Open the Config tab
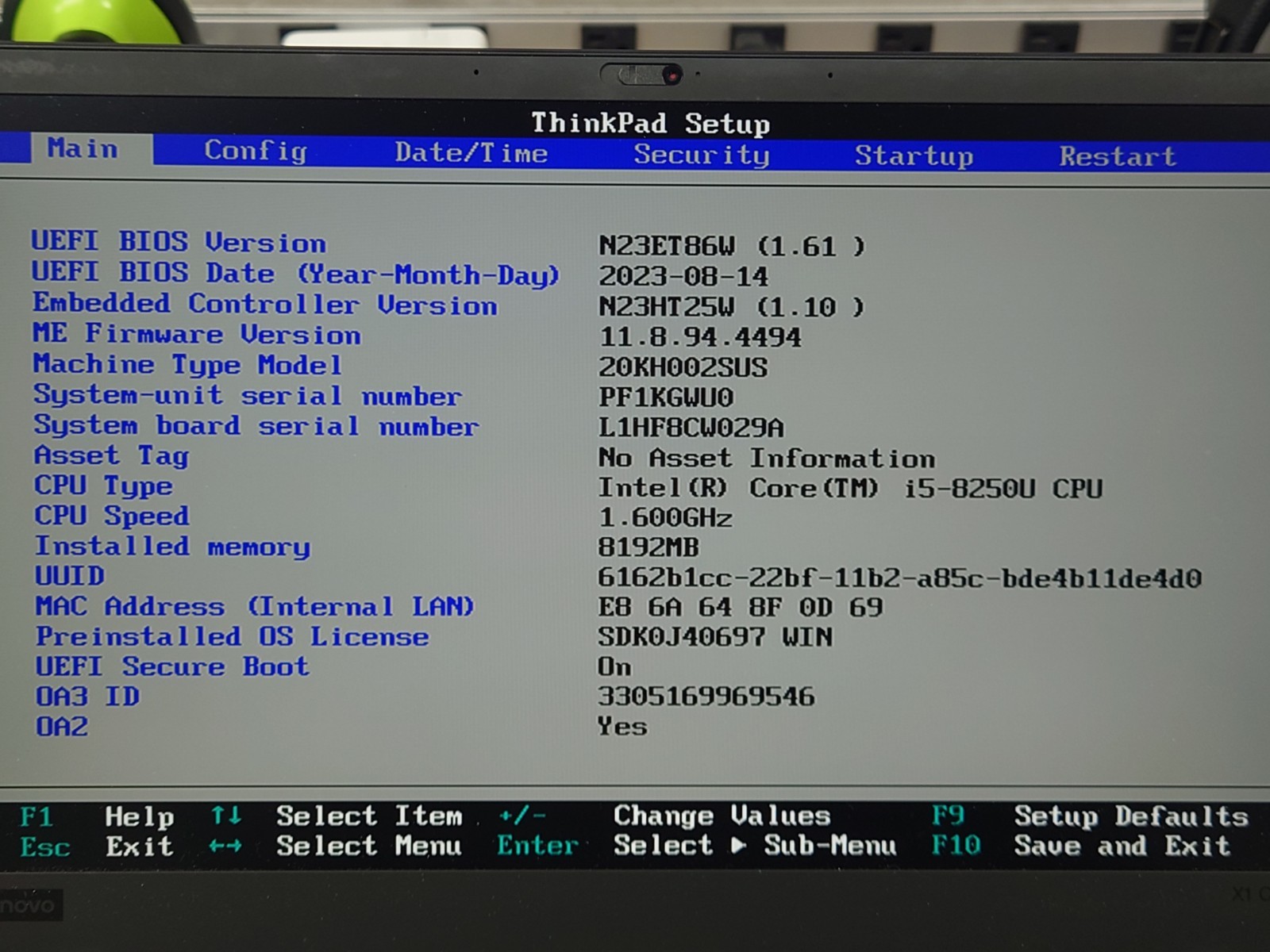Viewport: 1270px width, 952px height. click(256, 151)
